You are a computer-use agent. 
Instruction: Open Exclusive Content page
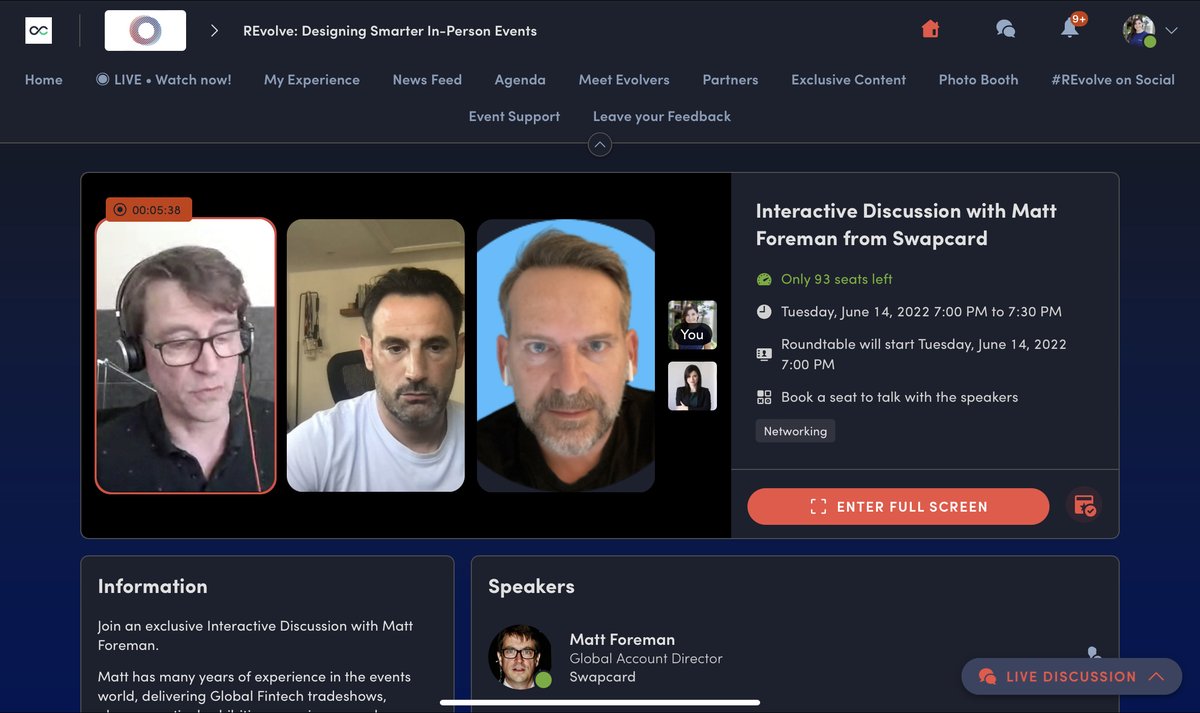click(x=848, y=80)
